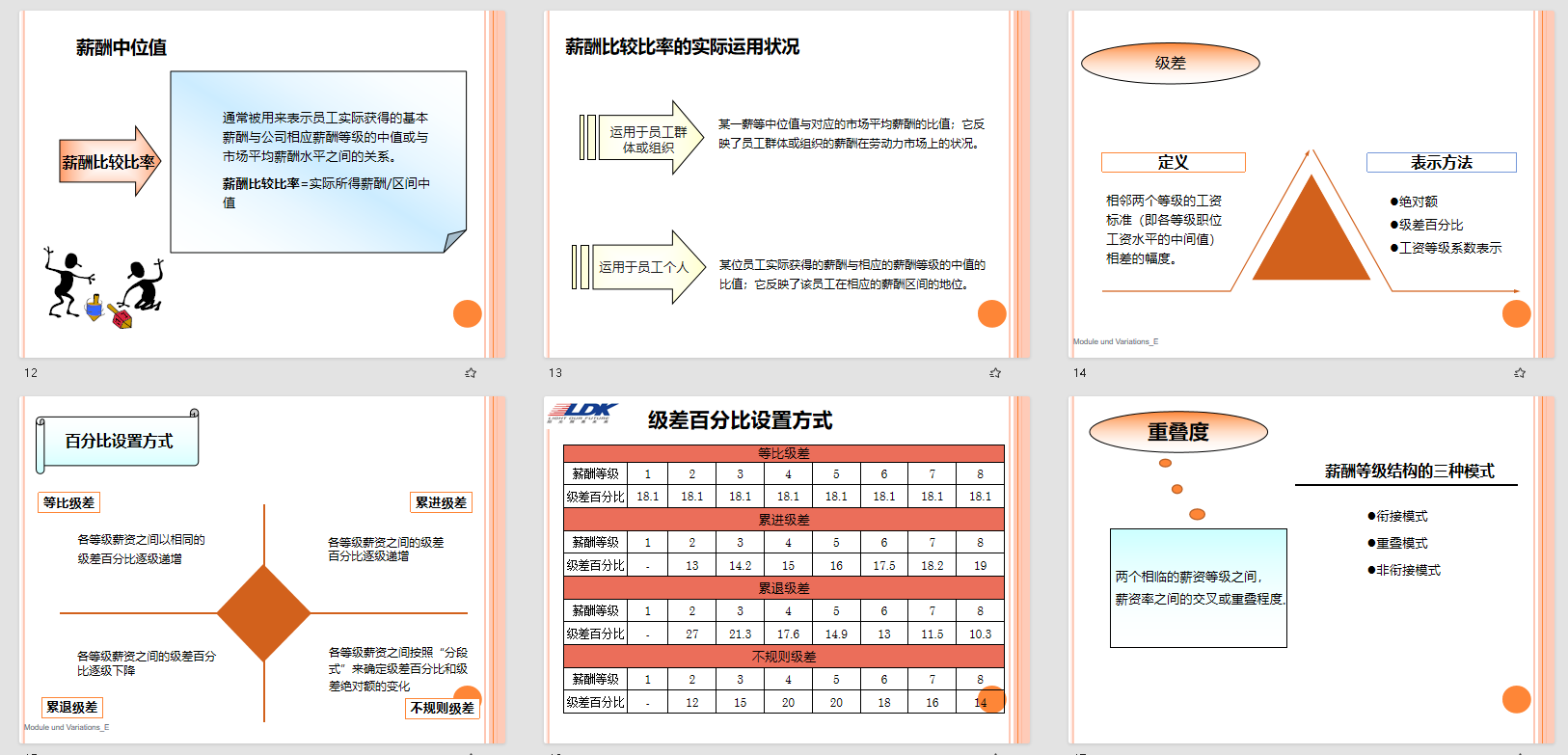Click table cell with value 14.2
The height and width of the screenshot is (755, 1568).
click(740, 566)
